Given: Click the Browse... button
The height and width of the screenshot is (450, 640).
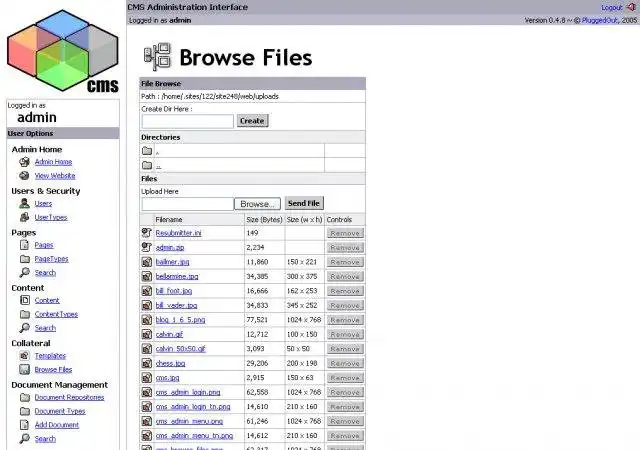Looking at the screenshot, I should click(257, 204).
